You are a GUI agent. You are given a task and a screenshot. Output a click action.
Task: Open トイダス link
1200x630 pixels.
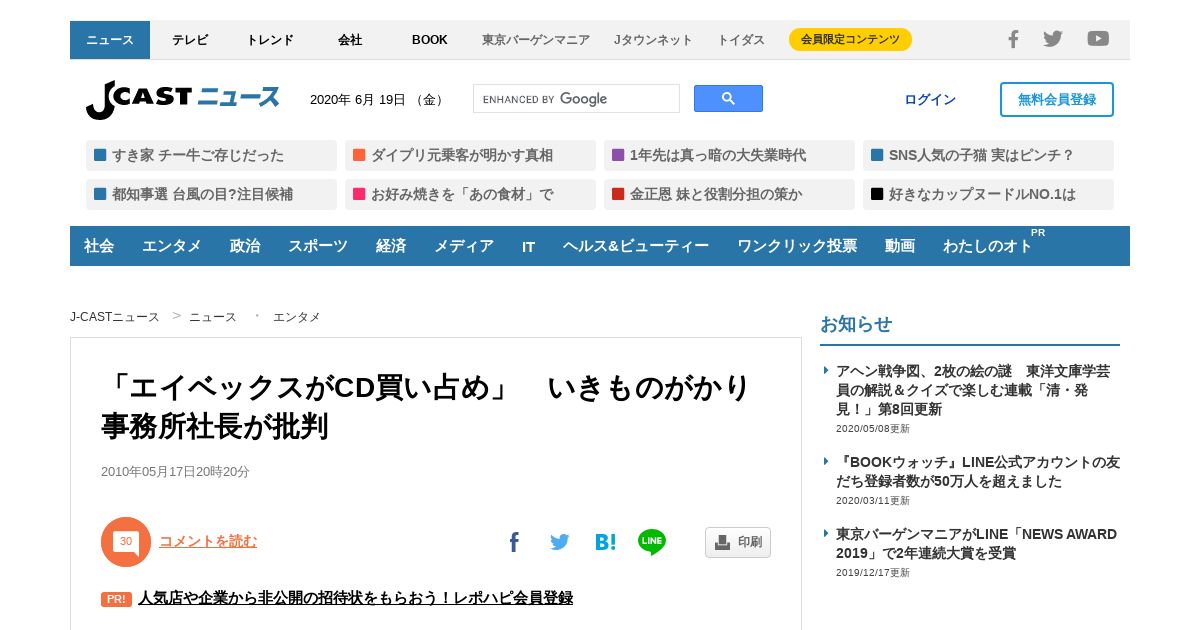click(741, 40)
